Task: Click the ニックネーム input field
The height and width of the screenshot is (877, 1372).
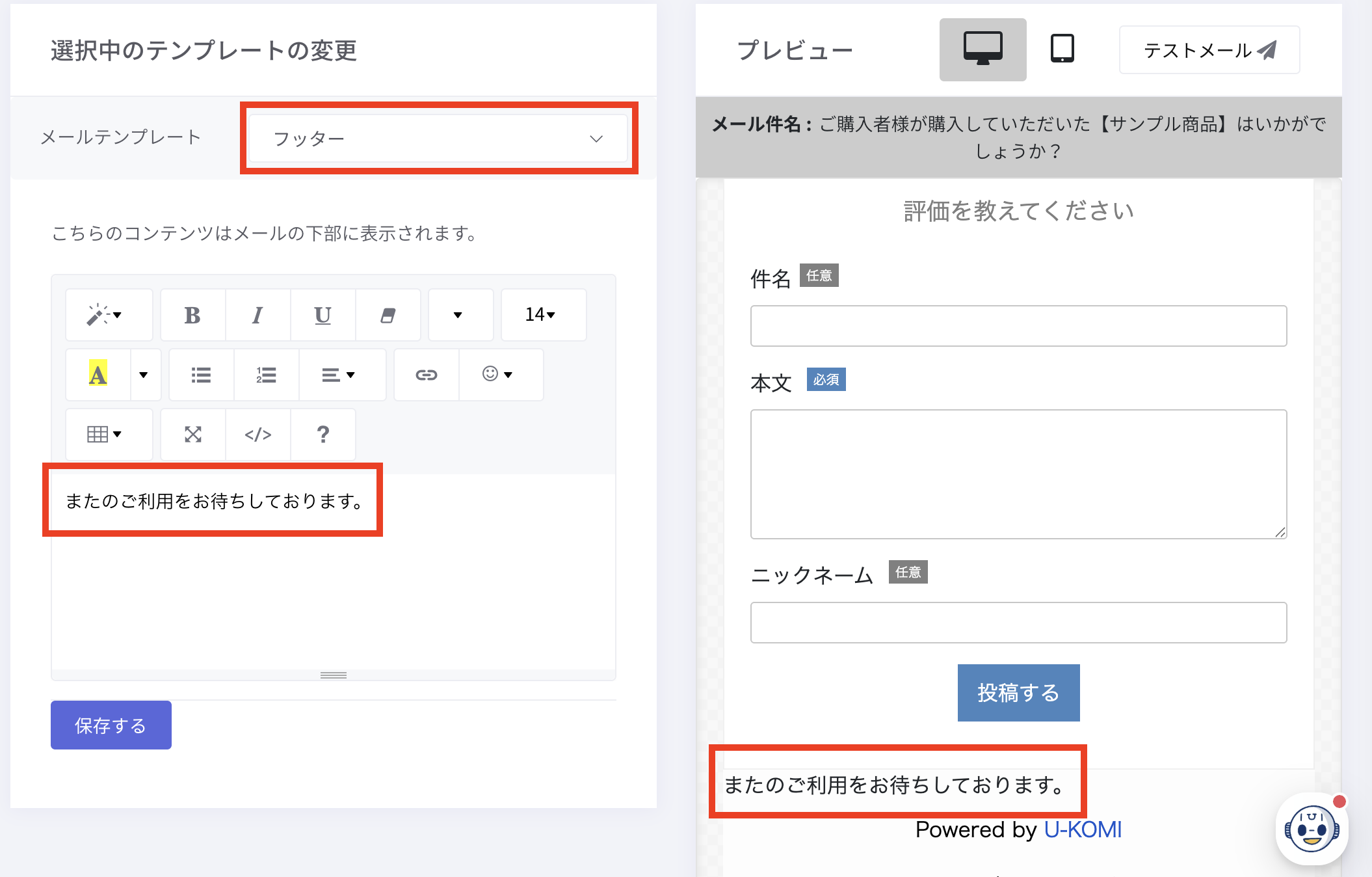Action: pyautogui.click(x=1018, y=623)
